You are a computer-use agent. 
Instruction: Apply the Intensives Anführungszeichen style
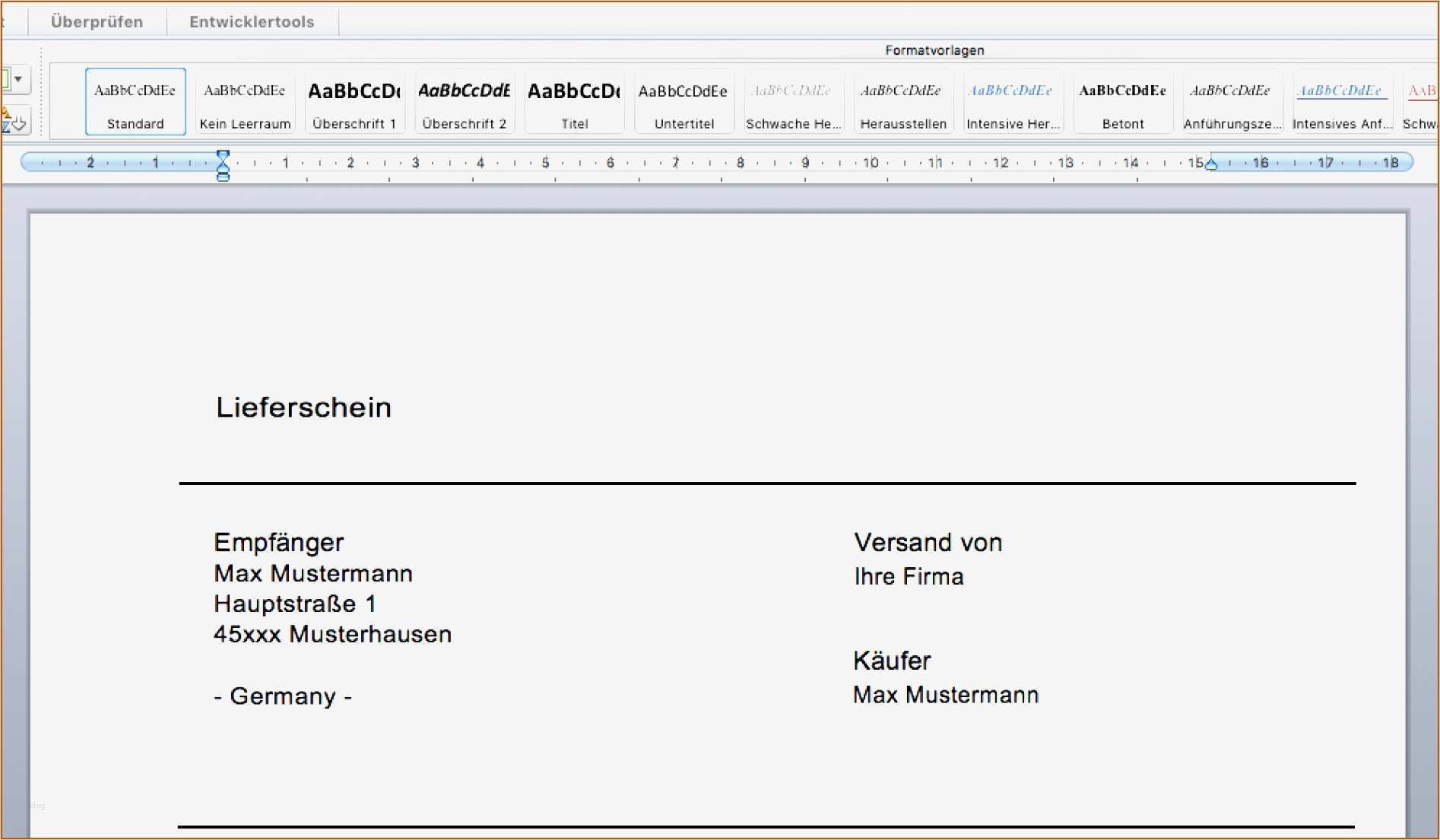[1342, 101]
